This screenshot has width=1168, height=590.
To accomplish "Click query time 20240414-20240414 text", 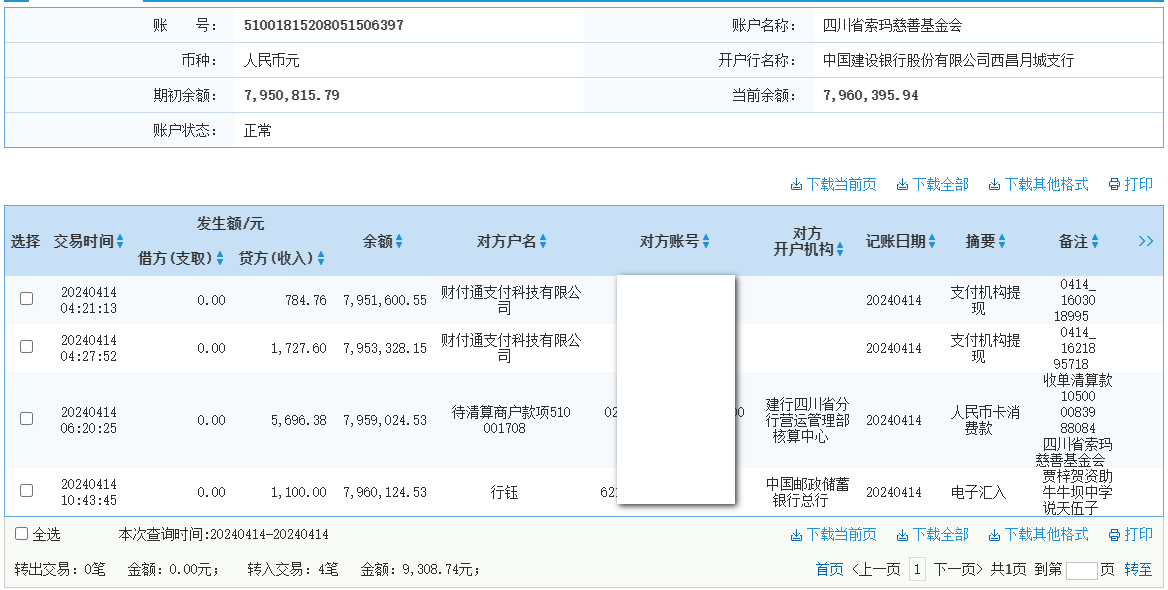I will click(x=269, y=534).
